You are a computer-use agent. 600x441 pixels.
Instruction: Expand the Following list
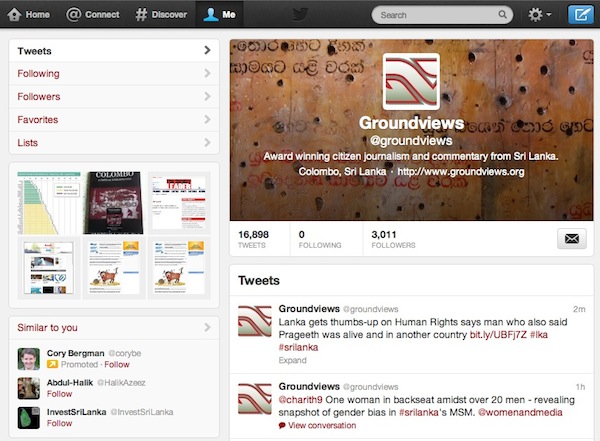point(114,74)
